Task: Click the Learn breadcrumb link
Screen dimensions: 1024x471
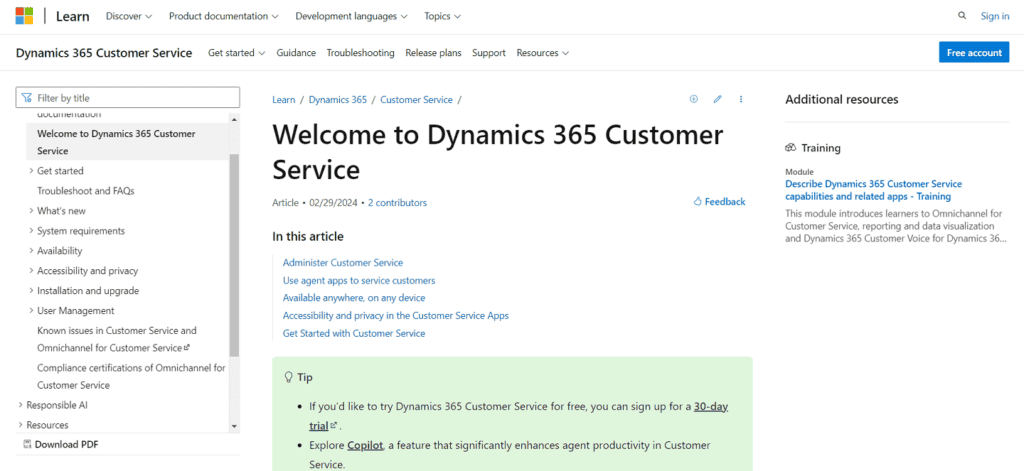Action: click(x=283, y=100)
